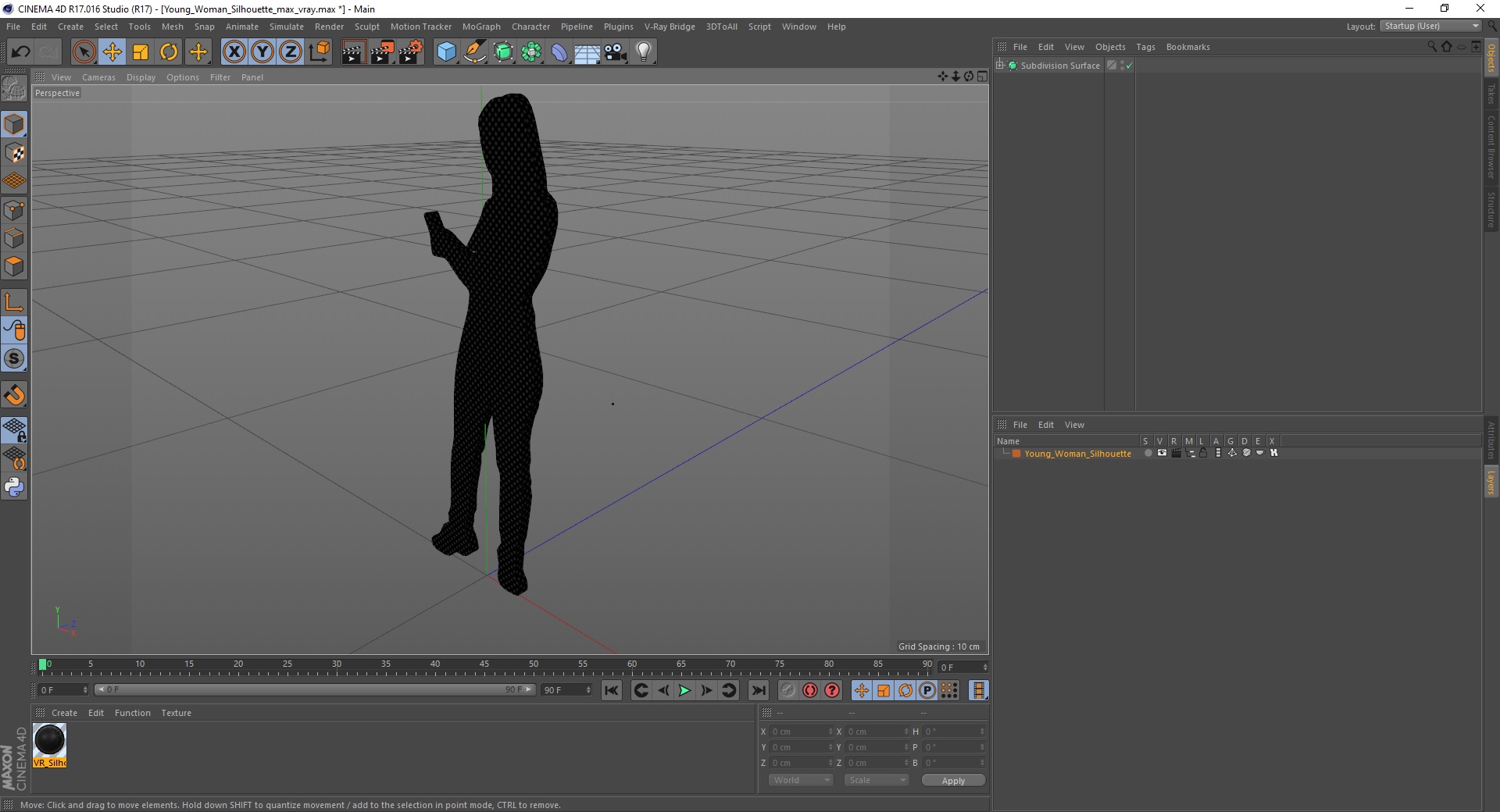Add a Light object
Screen dimensions: 1500x812
point(644,52)
